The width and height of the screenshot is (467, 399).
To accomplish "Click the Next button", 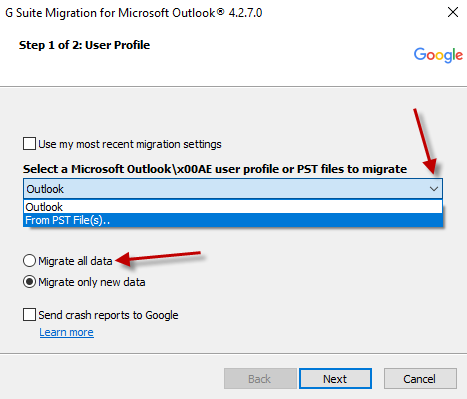I will pyautogui.click(x=335, y=379).
